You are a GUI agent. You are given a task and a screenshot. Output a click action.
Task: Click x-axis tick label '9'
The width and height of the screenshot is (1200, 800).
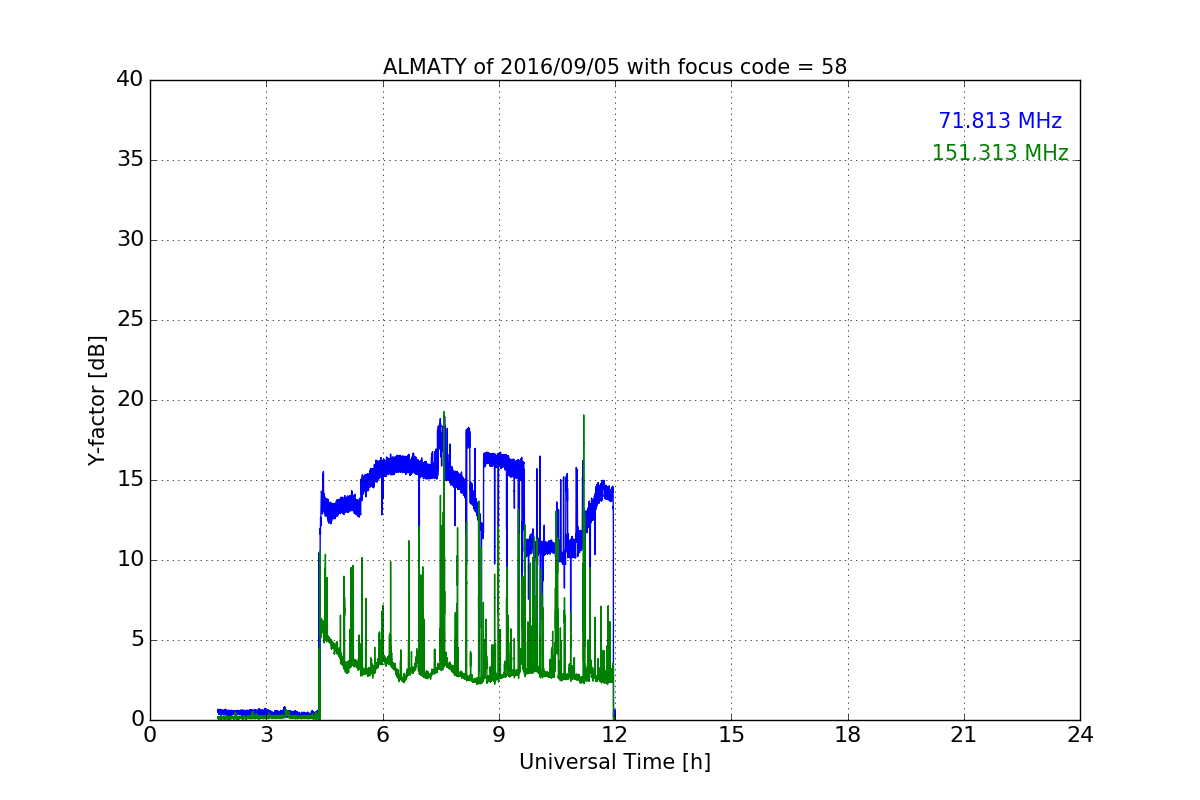pyautogui.click(x=499, y=735)
